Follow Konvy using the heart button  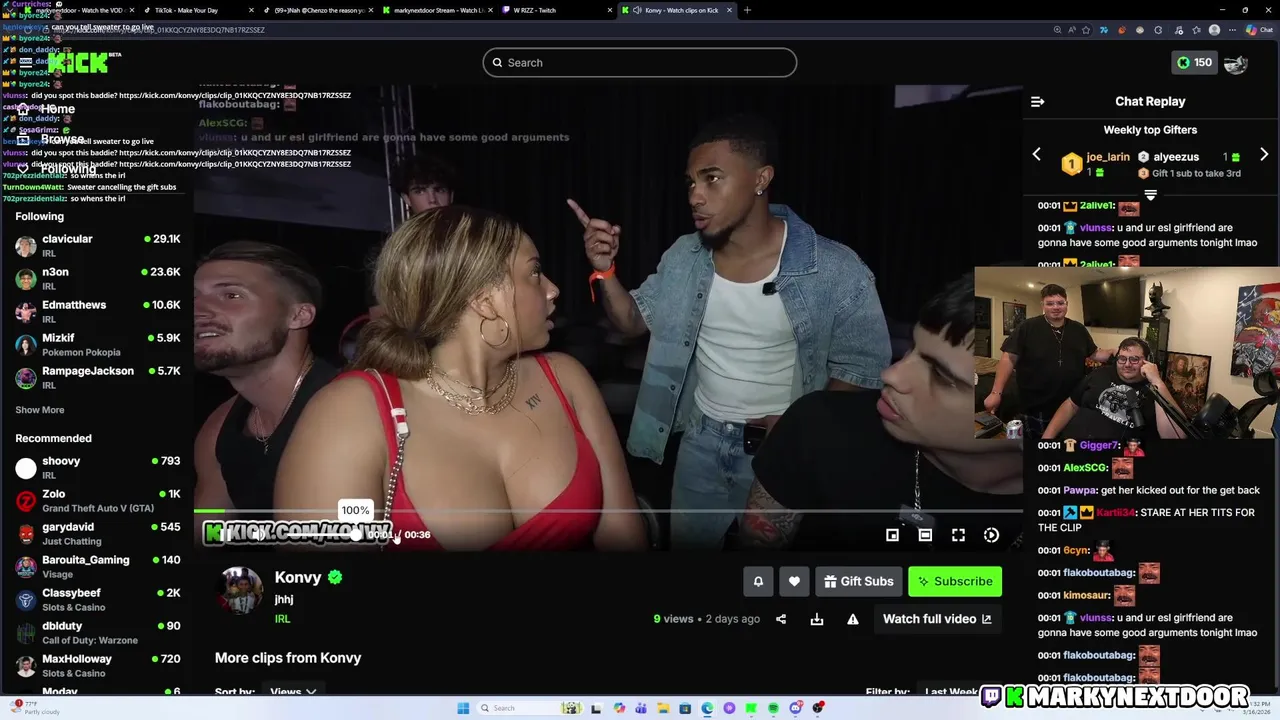(x=794, y=581)
